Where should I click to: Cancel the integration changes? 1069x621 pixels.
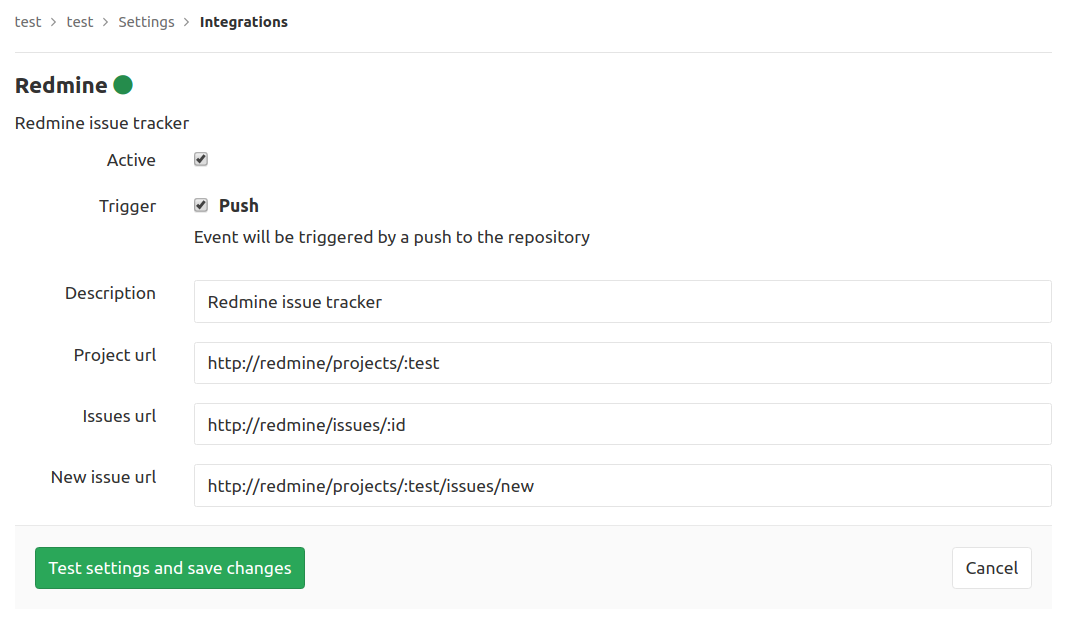pos(991,568)
